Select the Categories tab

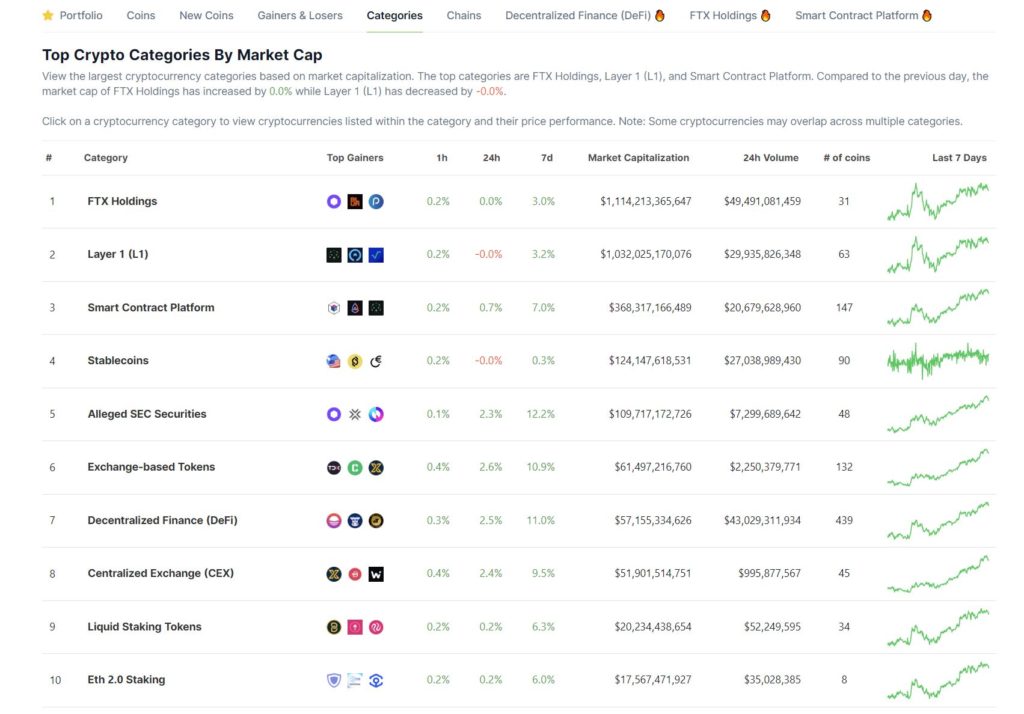pyautogui.click(x=394, y=15)
